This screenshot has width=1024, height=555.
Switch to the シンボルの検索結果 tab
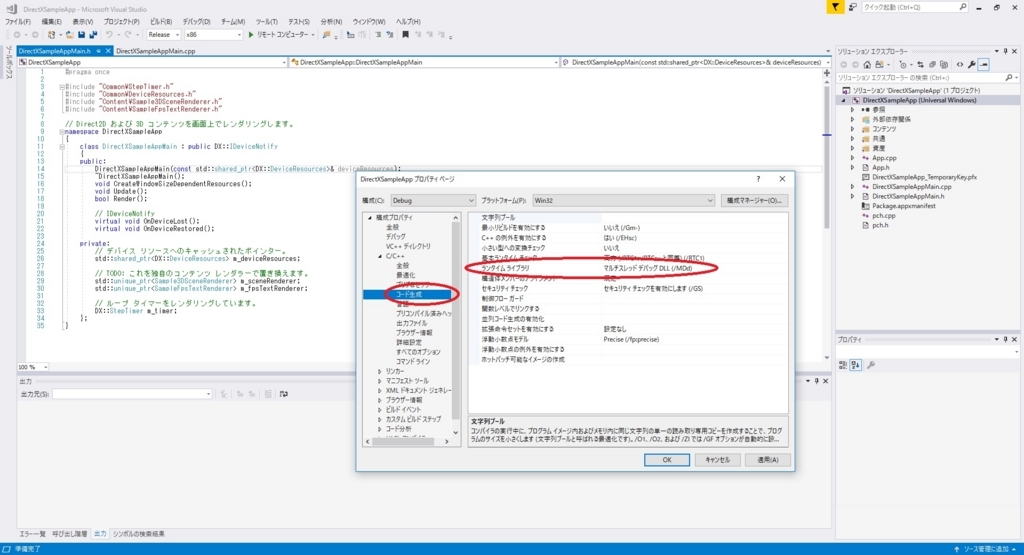pos(138,533)
